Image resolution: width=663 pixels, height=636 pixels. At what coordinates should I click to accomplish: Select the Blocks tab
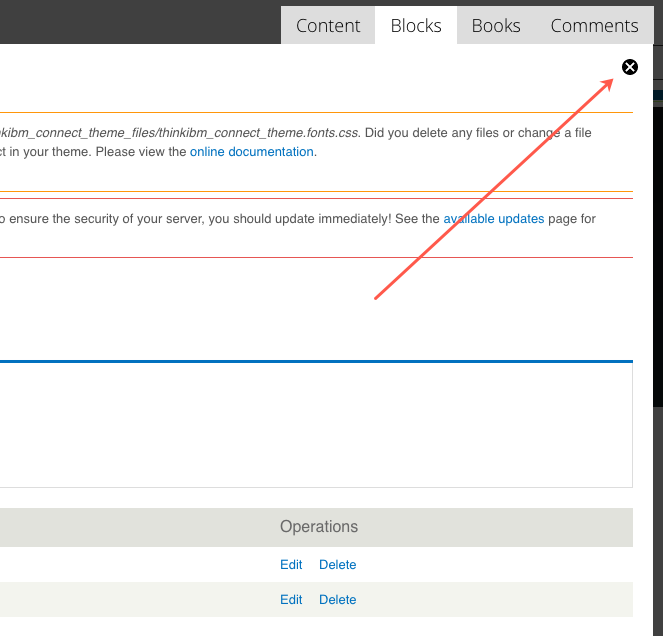click(416, 25)
